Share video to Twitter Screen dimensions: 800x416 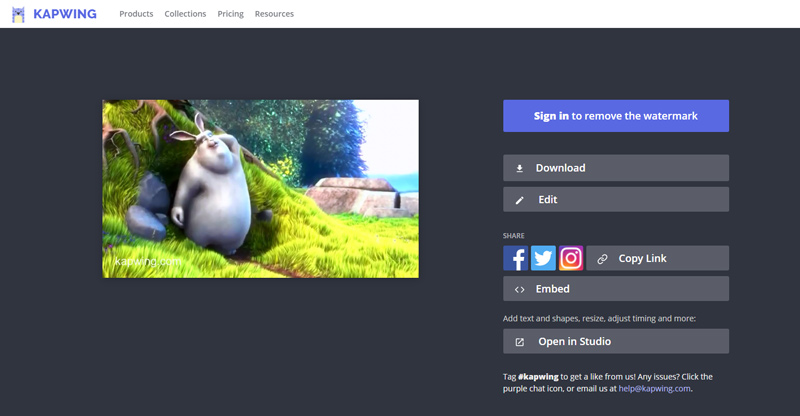(543, 258)
